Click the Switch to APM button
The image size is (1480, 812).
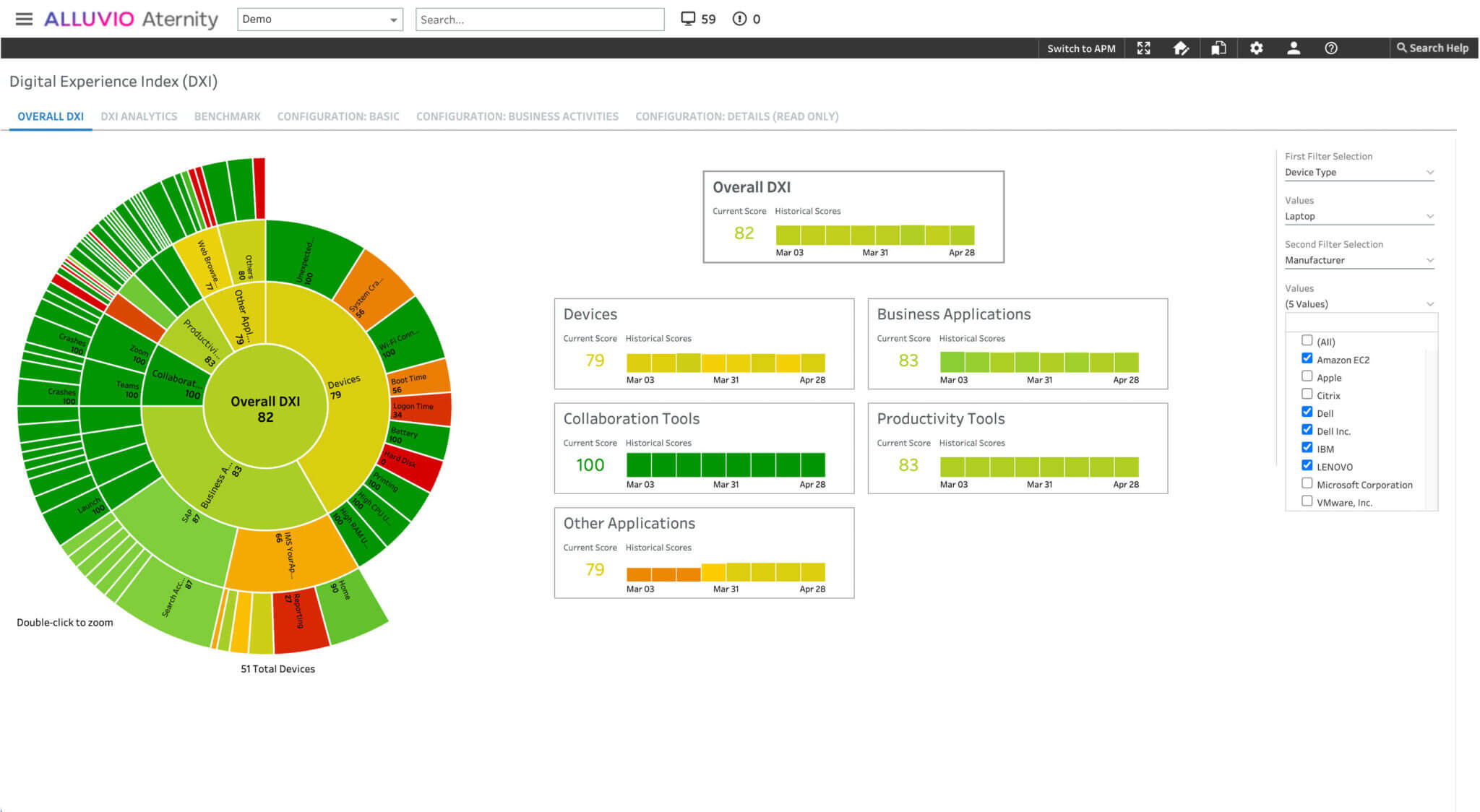[x=1081, y=48]
